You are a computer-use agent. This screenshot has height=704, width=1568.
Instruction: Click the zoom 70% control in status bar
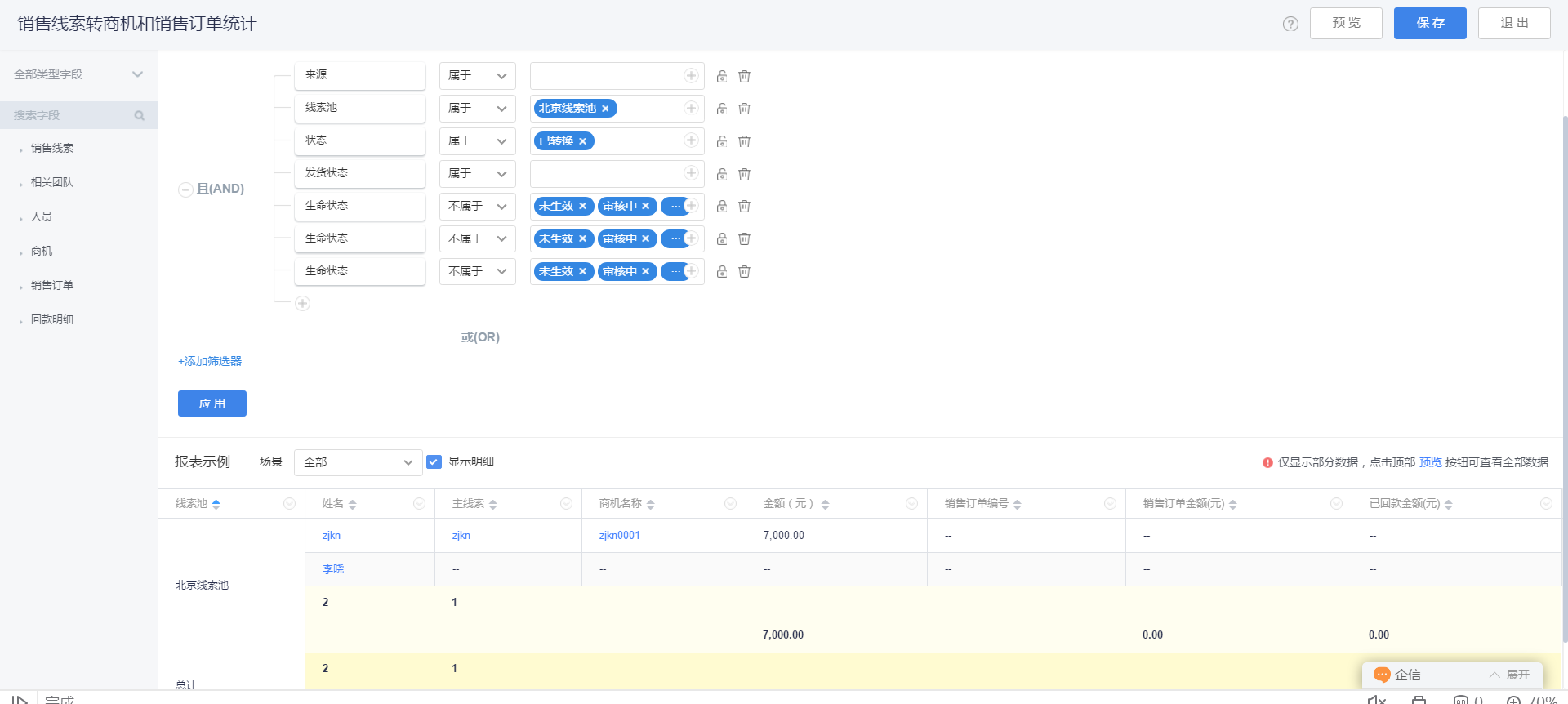click(x=1532, y=700)
